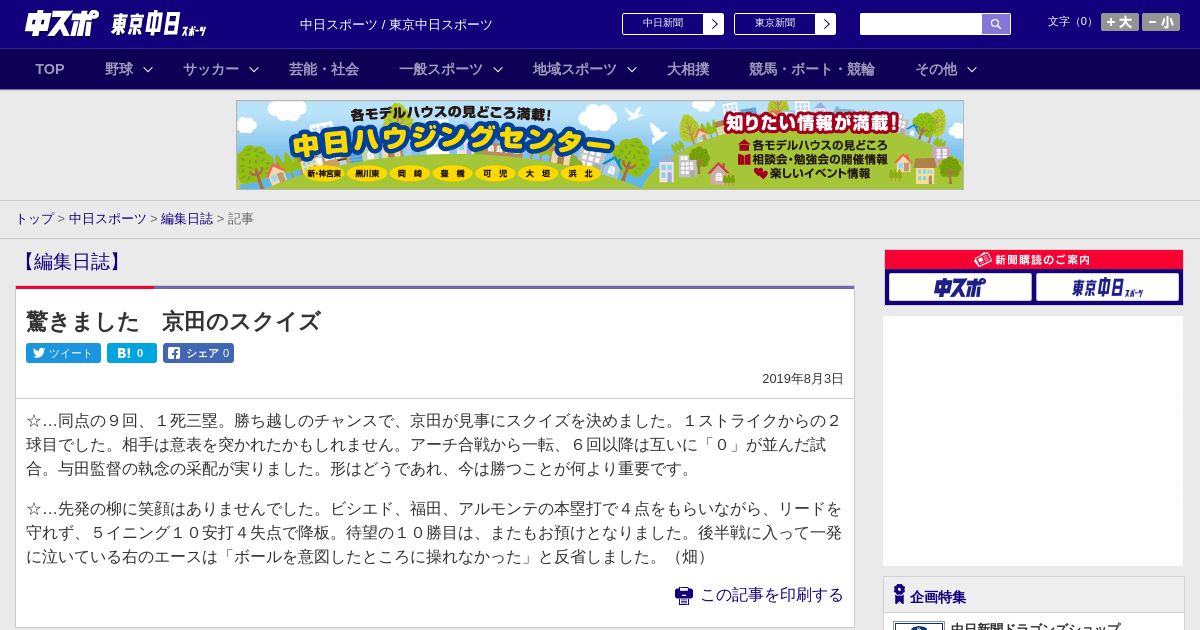Open the 大相撲 menu item
Screen dimensions: 1200x630
point(688,69)
